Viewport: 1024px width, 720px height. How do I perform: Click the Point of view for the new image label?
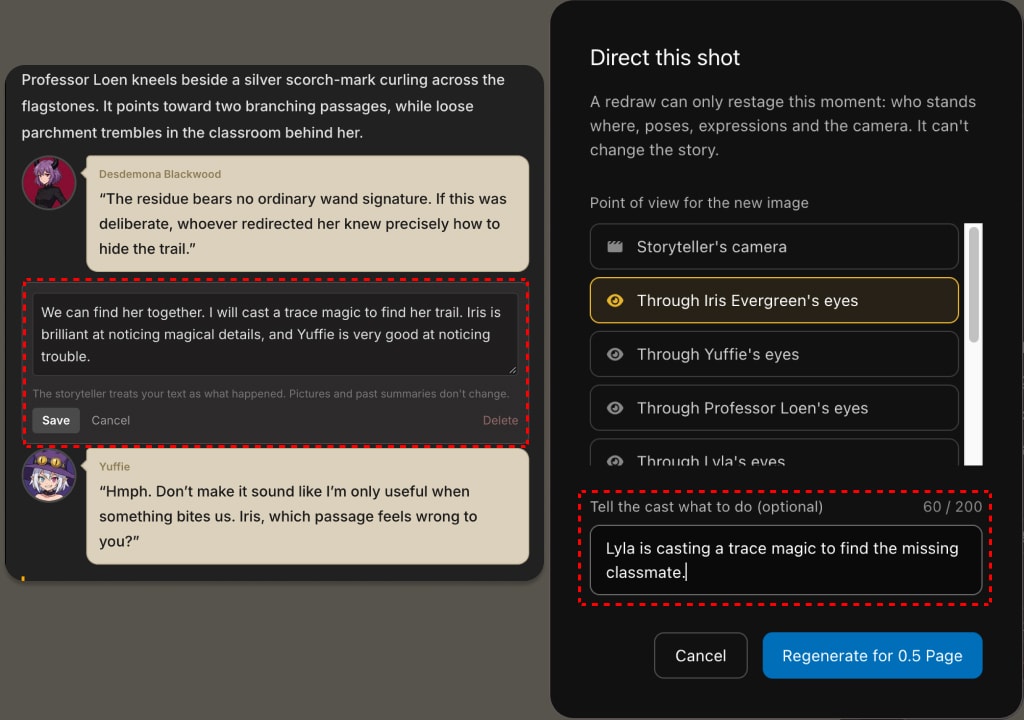coord(699,203)
